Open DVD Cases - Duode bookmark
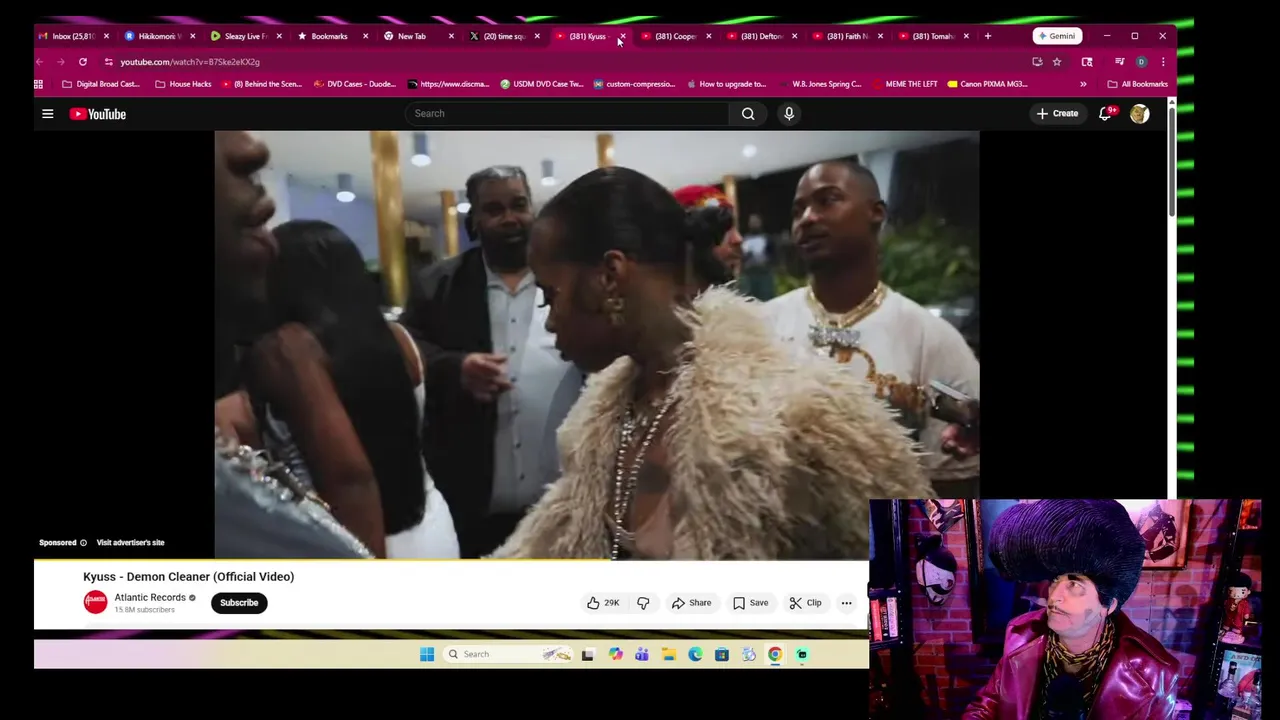Viewport: 1280px width, 720px height. [355, 84]
